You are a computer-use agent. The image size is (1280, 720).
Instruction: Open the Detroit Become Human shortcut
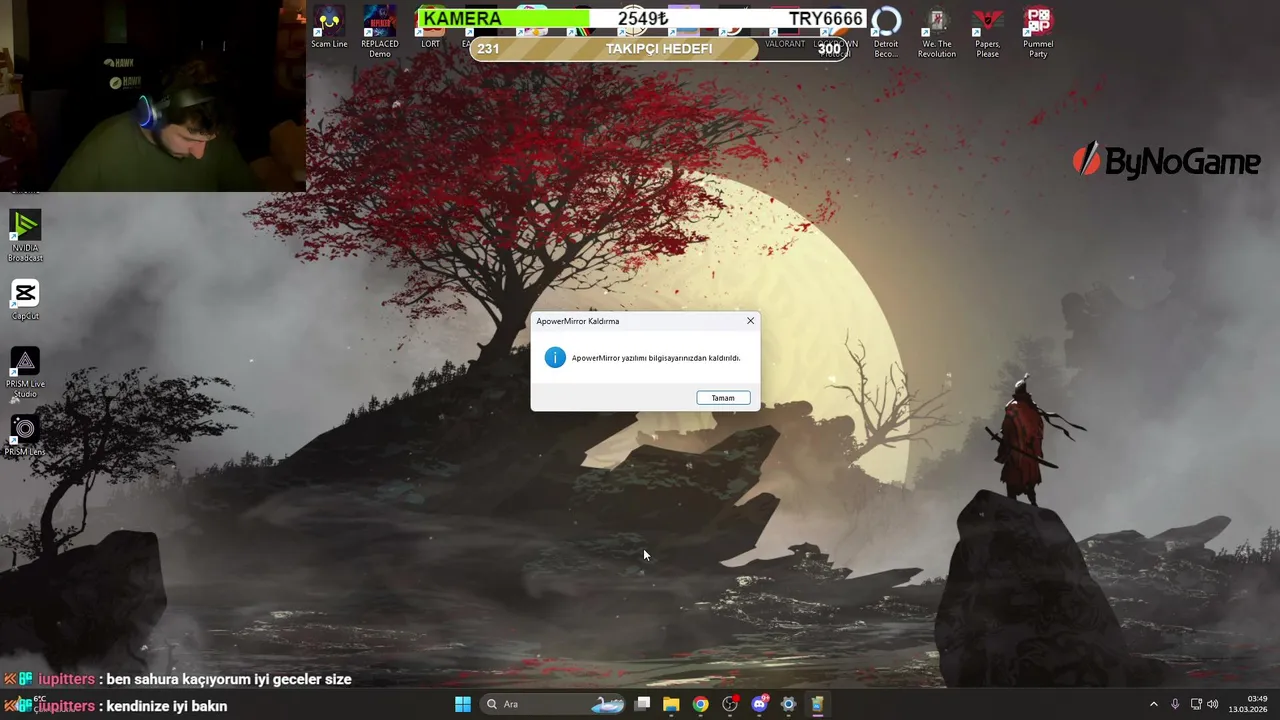886,31
